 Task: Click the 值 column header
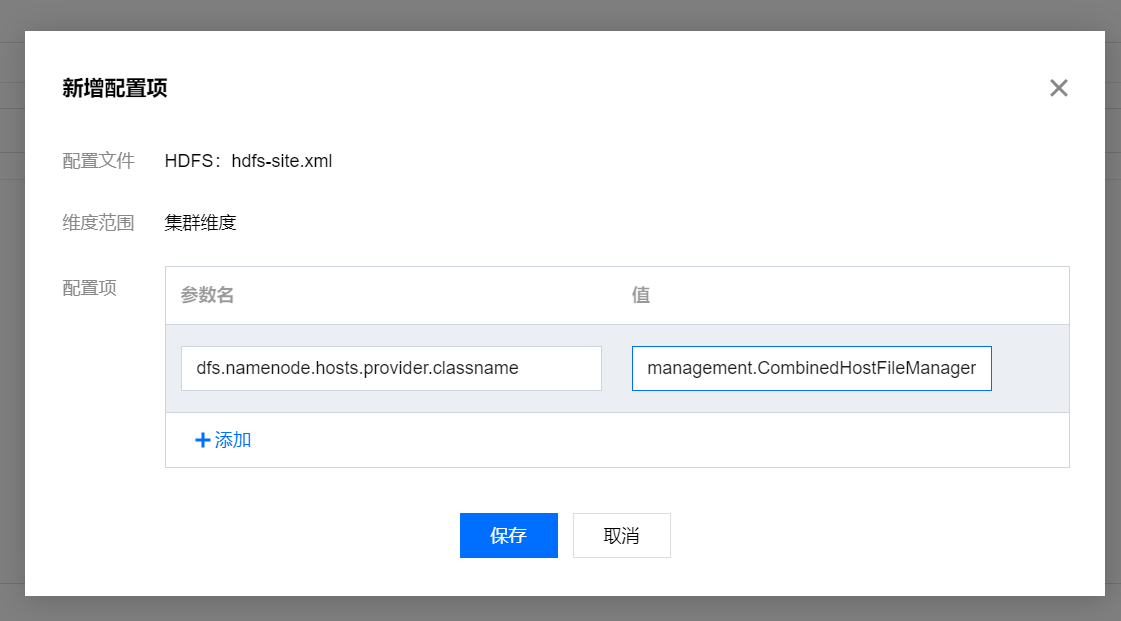(641, 295)
